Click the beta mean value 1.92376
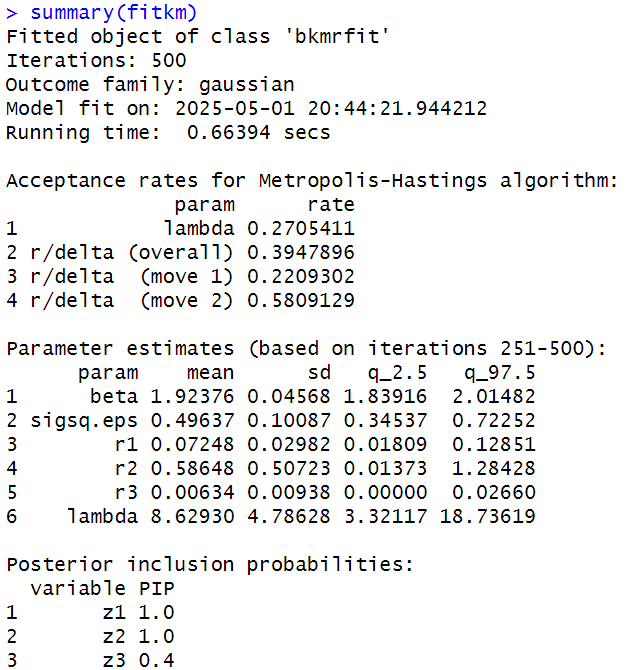The width and height of the screenshot is (640, 670). pyautogui.click(x=192, y=397)
